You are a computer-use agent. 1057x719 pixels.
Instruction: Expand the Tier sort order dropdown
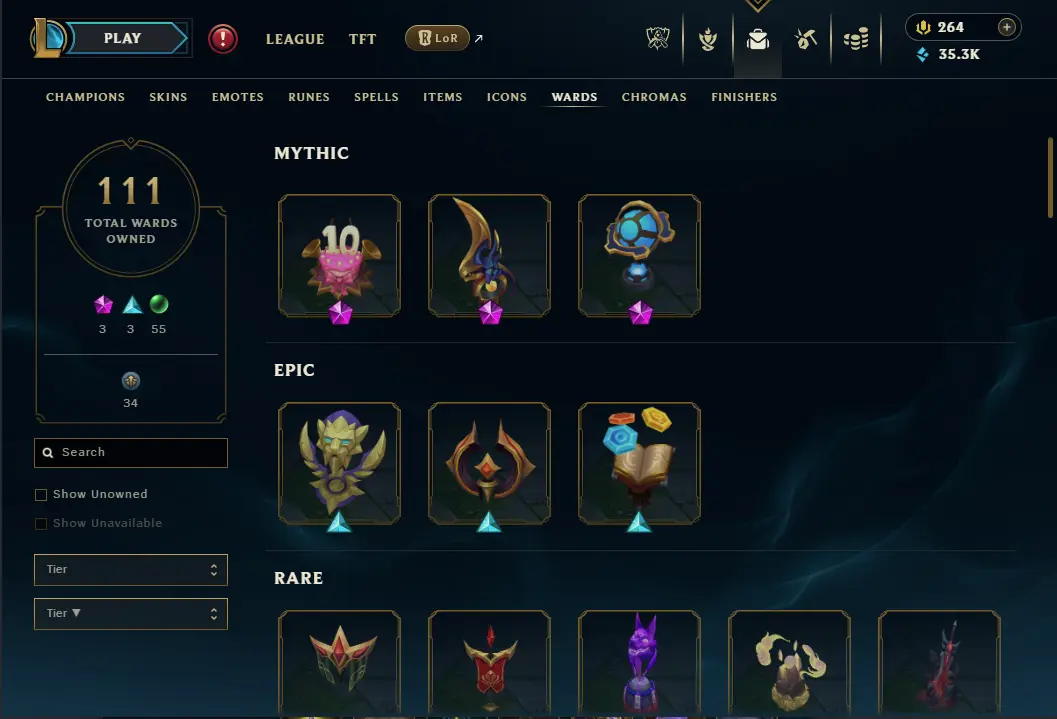[131, 613]
